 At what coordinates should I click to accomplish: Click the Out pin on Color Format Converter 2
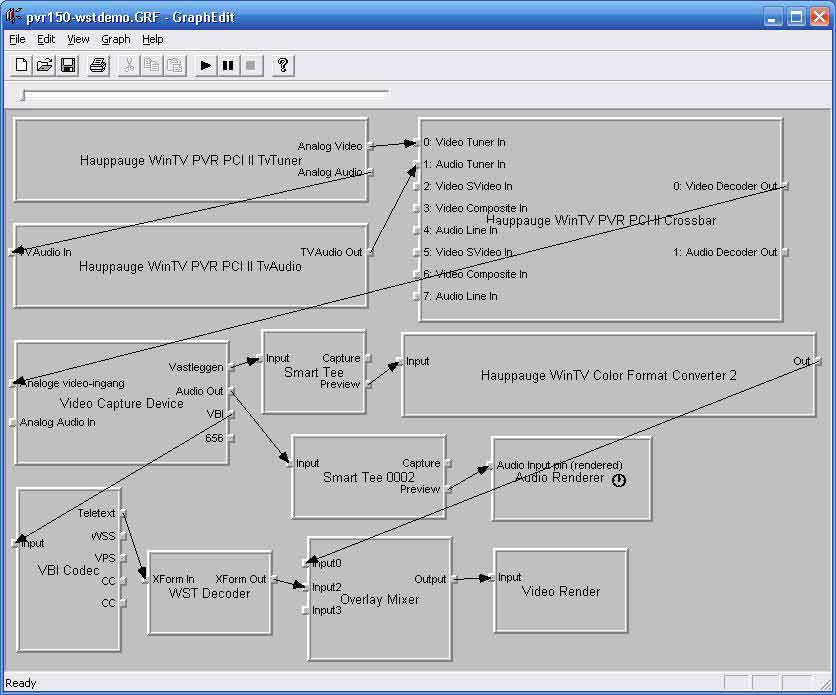[818, 361]
